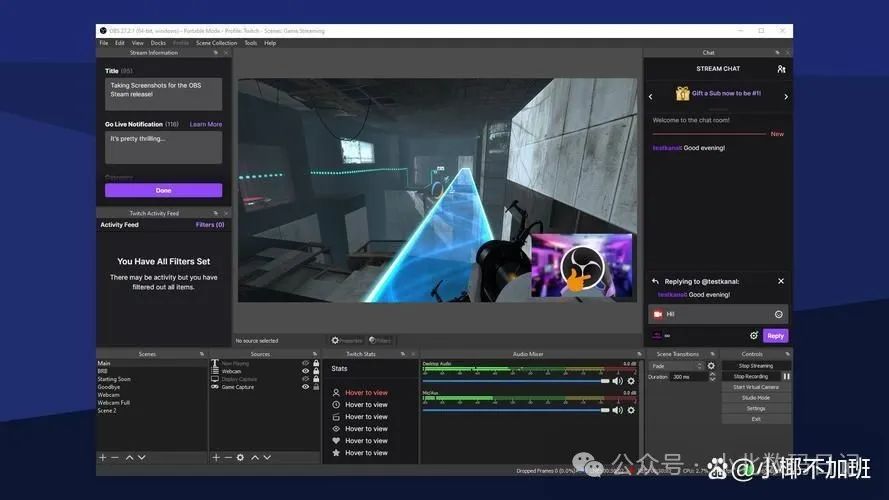Add a new source with the plus icon
Screen dimensions: 889x500
(216, 457)
